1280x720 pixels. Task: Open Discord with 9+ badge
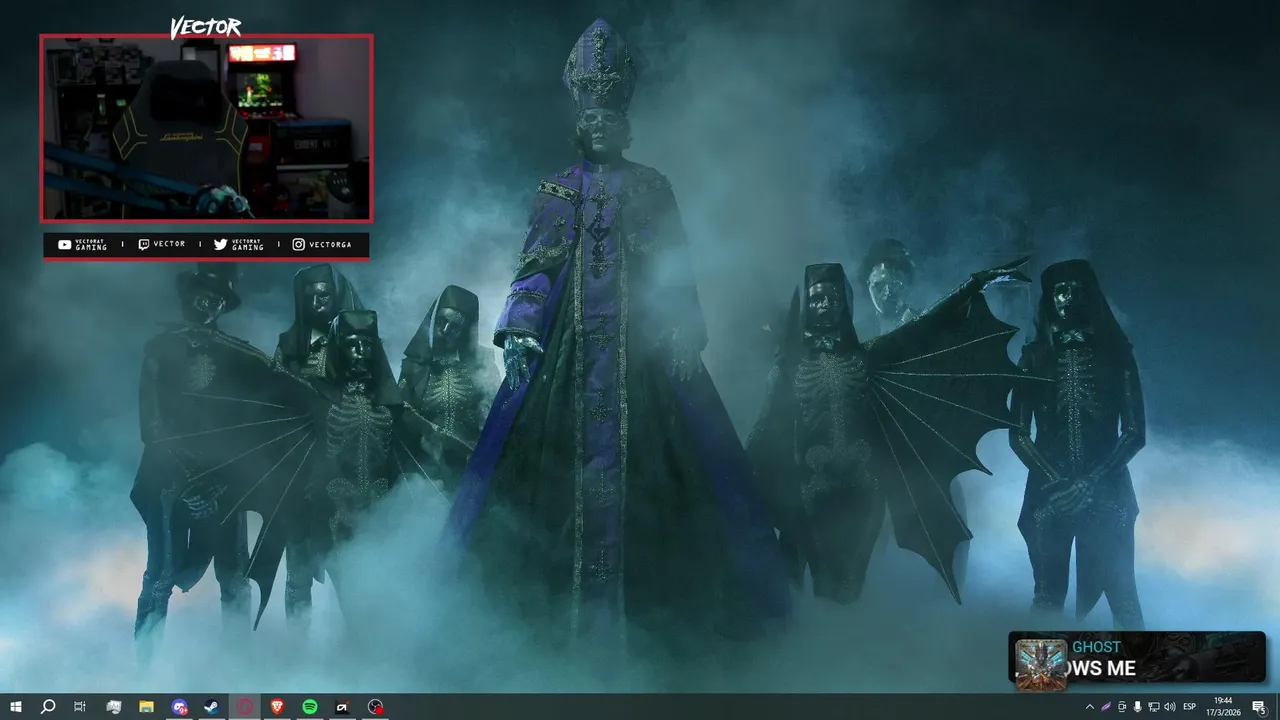[179, 707]
